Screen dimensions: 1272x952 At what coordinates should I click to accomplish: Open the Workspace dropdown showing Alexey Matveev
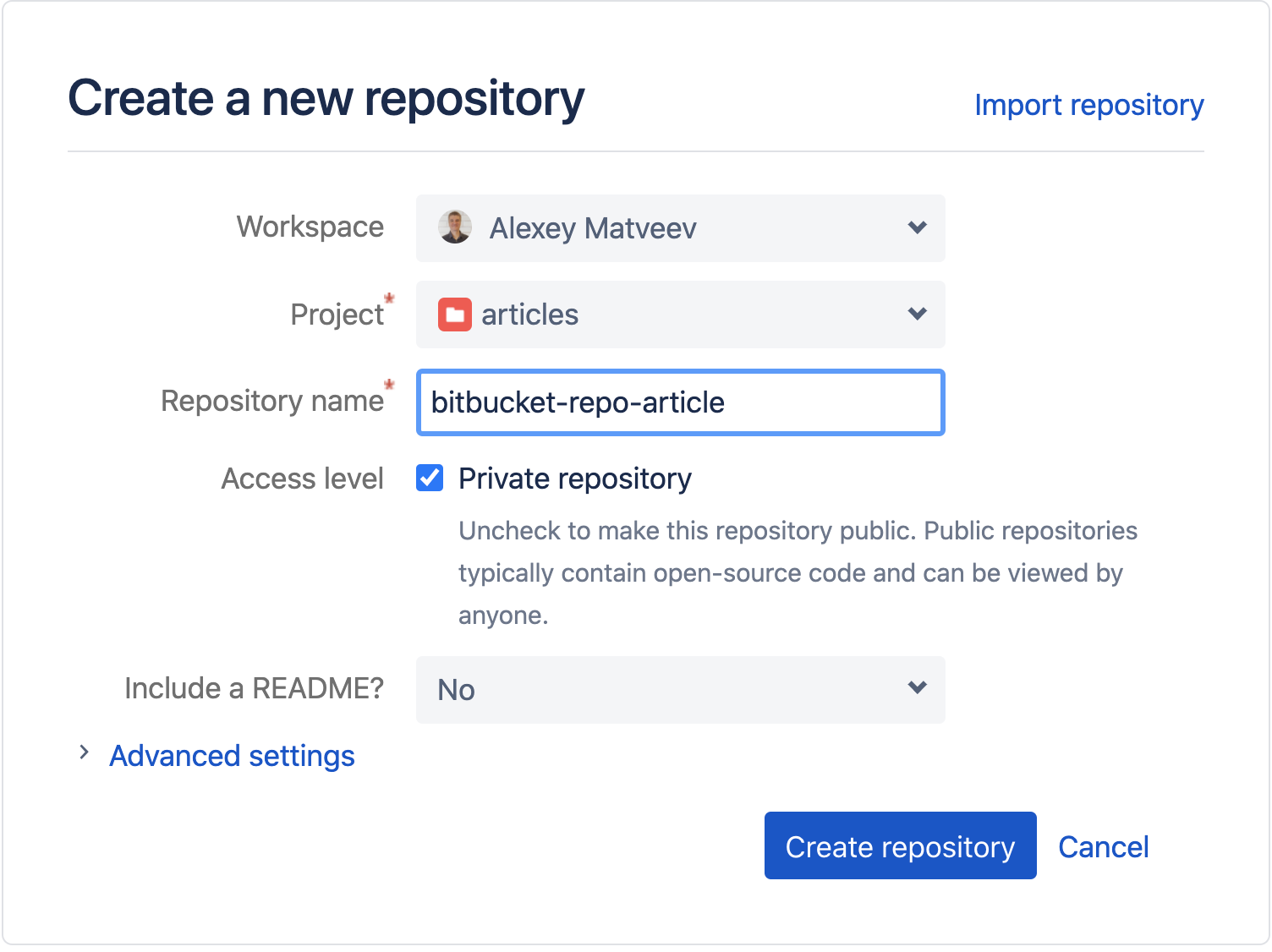pos(680,228)
